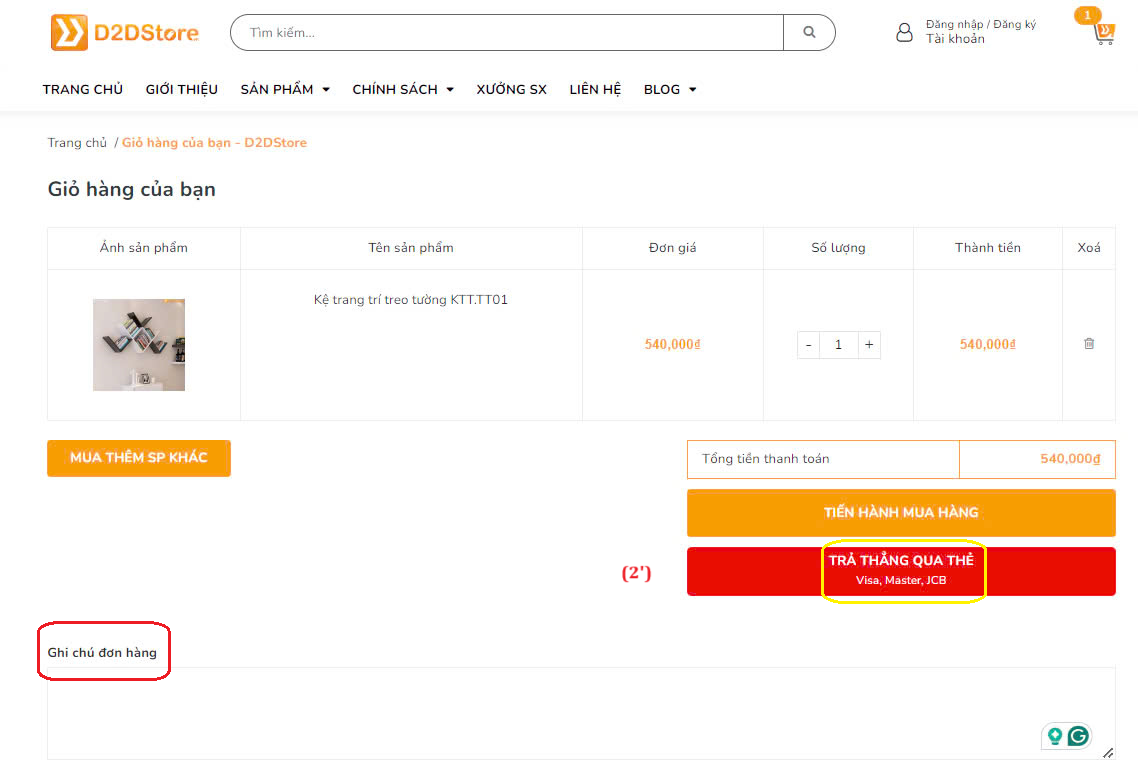The image size is (1138, 771).
Task: Click the Đăng nhập / Đăng ký link
Action: point(981,24)
